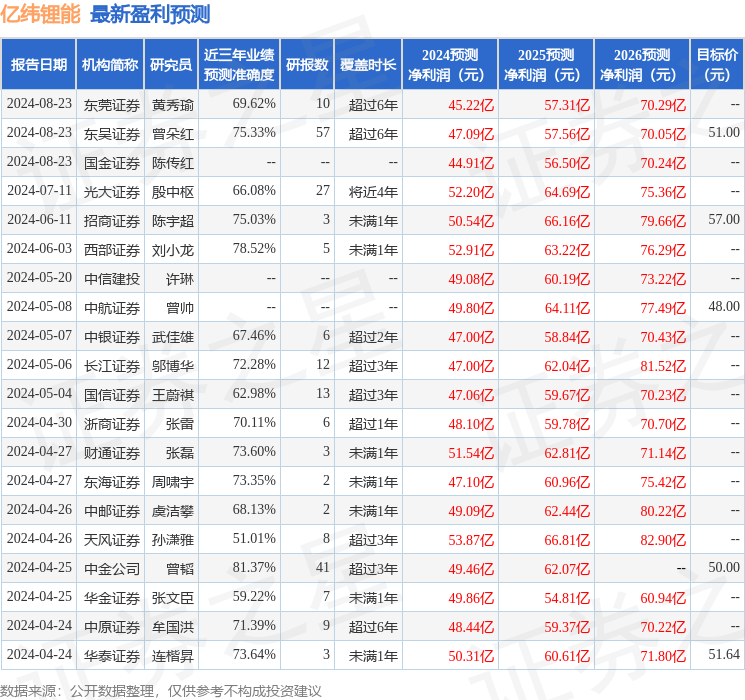Select the 光大证券 cell
This screenshot has height=700, width=745.
112,192
